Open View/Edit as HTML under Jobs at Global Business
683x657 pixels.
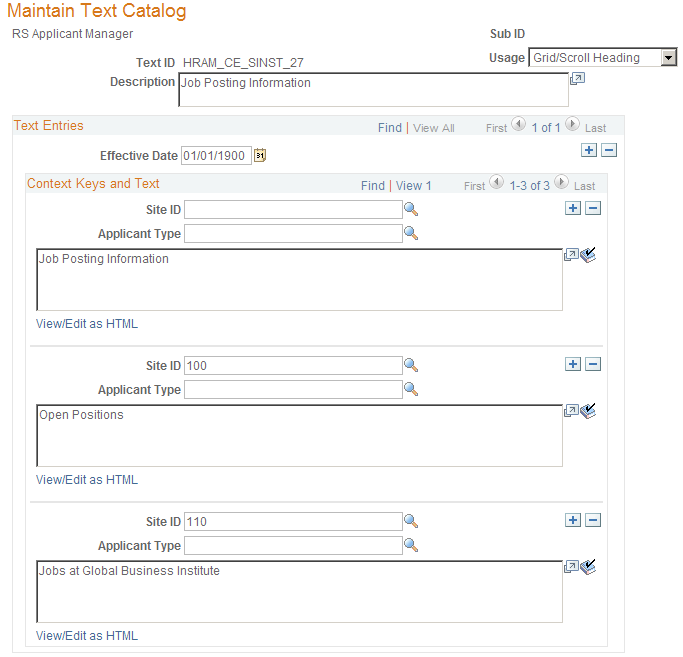[x=87, y=636]
